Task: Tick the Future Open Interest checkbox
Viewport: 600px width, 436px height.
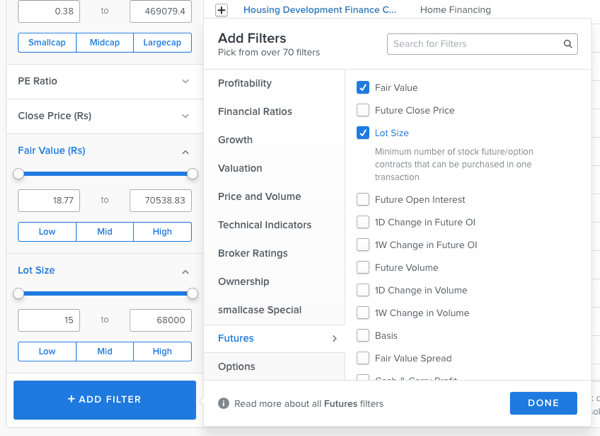Action: click(363, 200)
